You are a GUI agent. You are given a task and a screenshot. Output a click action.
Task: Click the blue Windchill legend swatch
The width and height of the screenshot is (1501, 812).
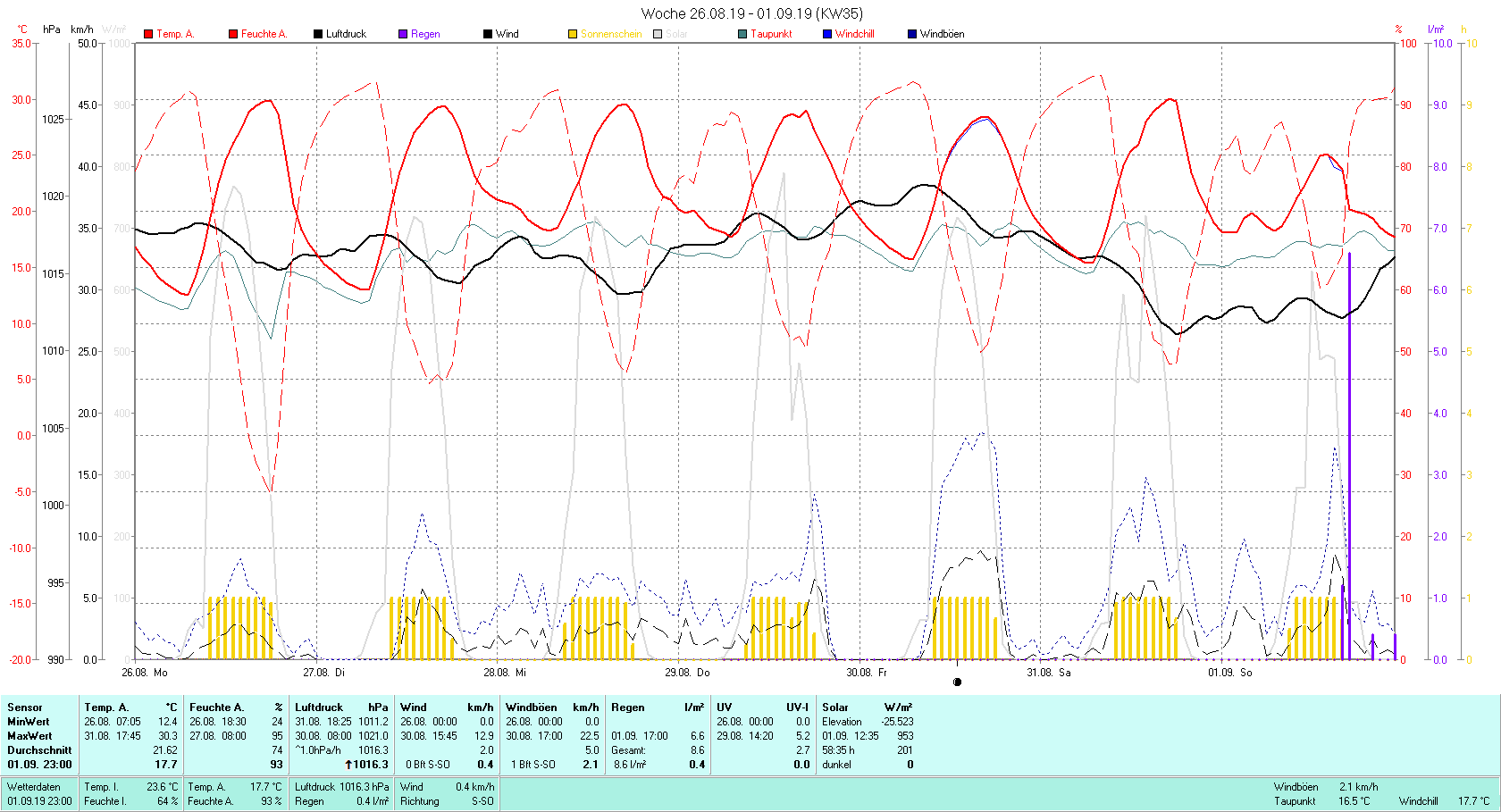tap(827, 34)
